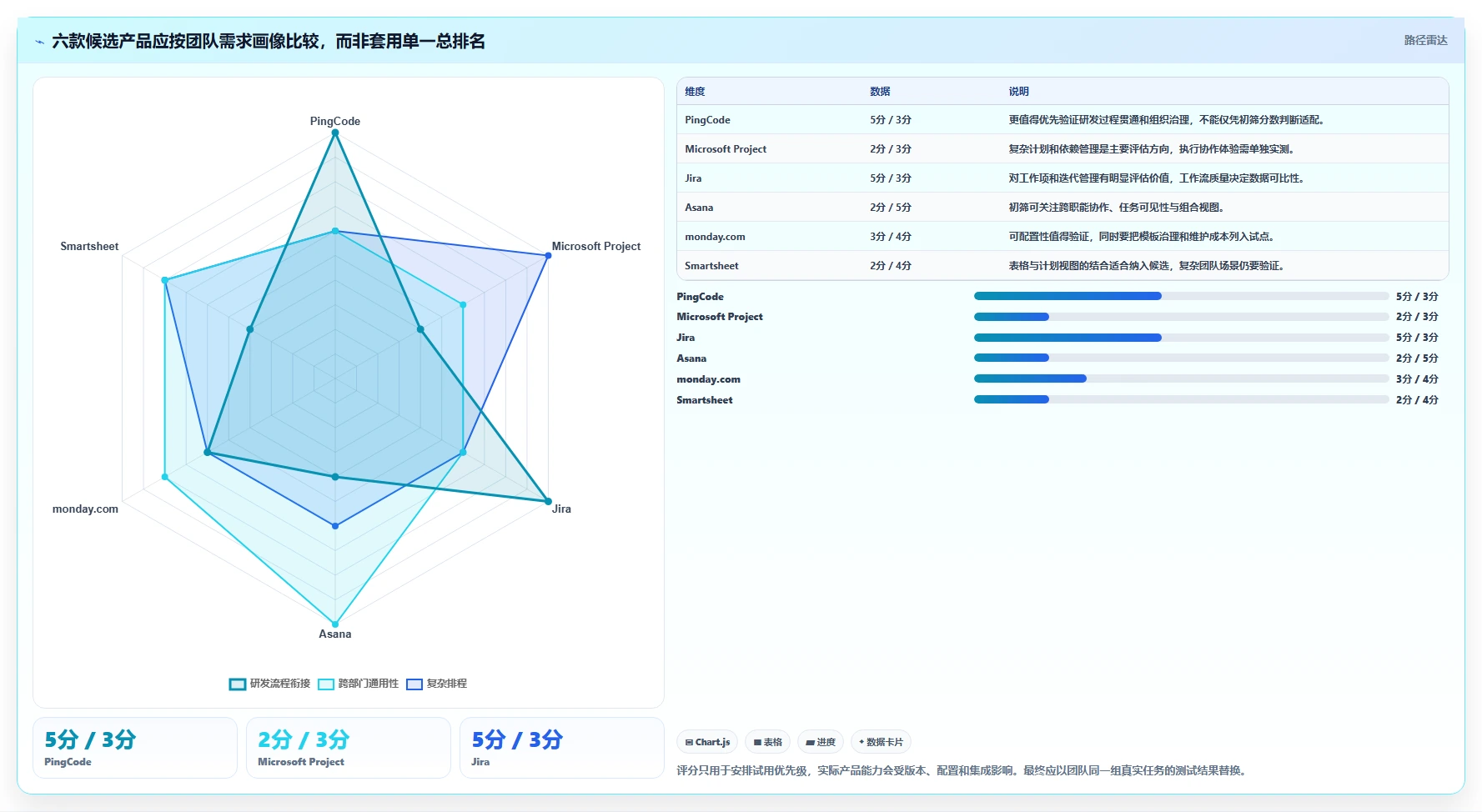Open the Microsoft Project summary card
The image size is (1482, 812).
pyautogui.click(x=349, y=748)
